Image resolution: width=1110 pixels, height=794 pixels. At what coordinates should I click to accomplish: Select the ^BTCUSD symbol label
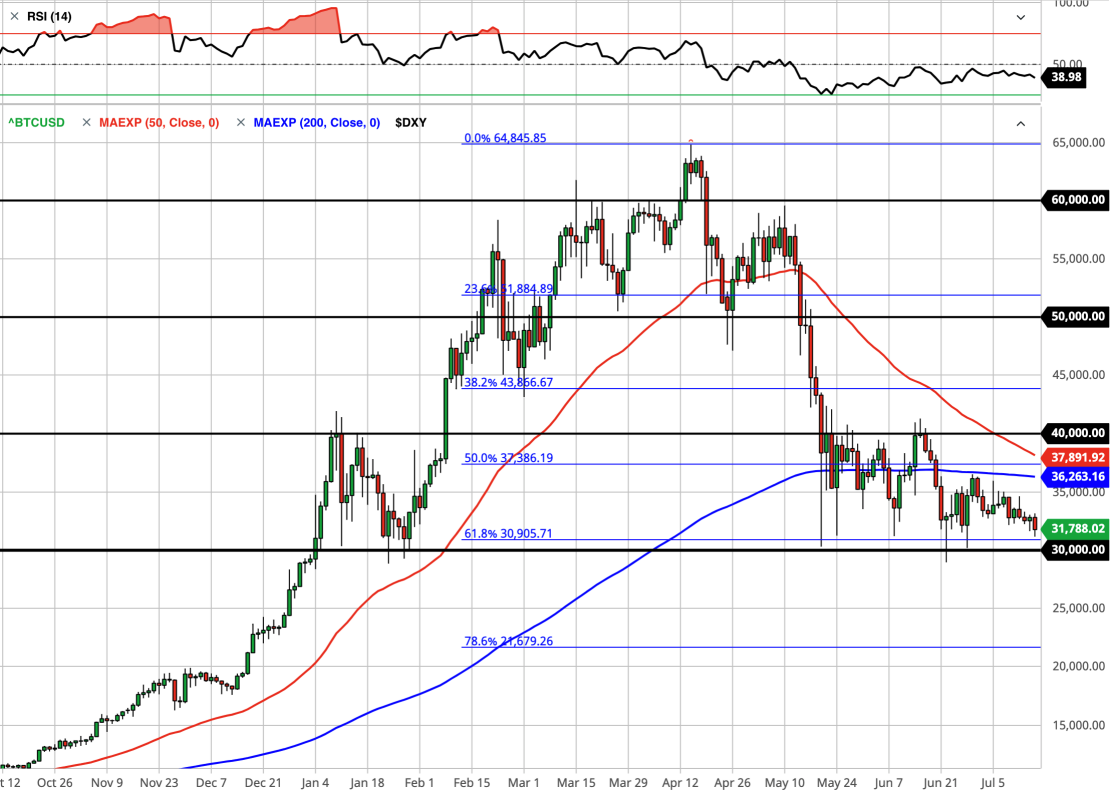[x=36, y=122]
